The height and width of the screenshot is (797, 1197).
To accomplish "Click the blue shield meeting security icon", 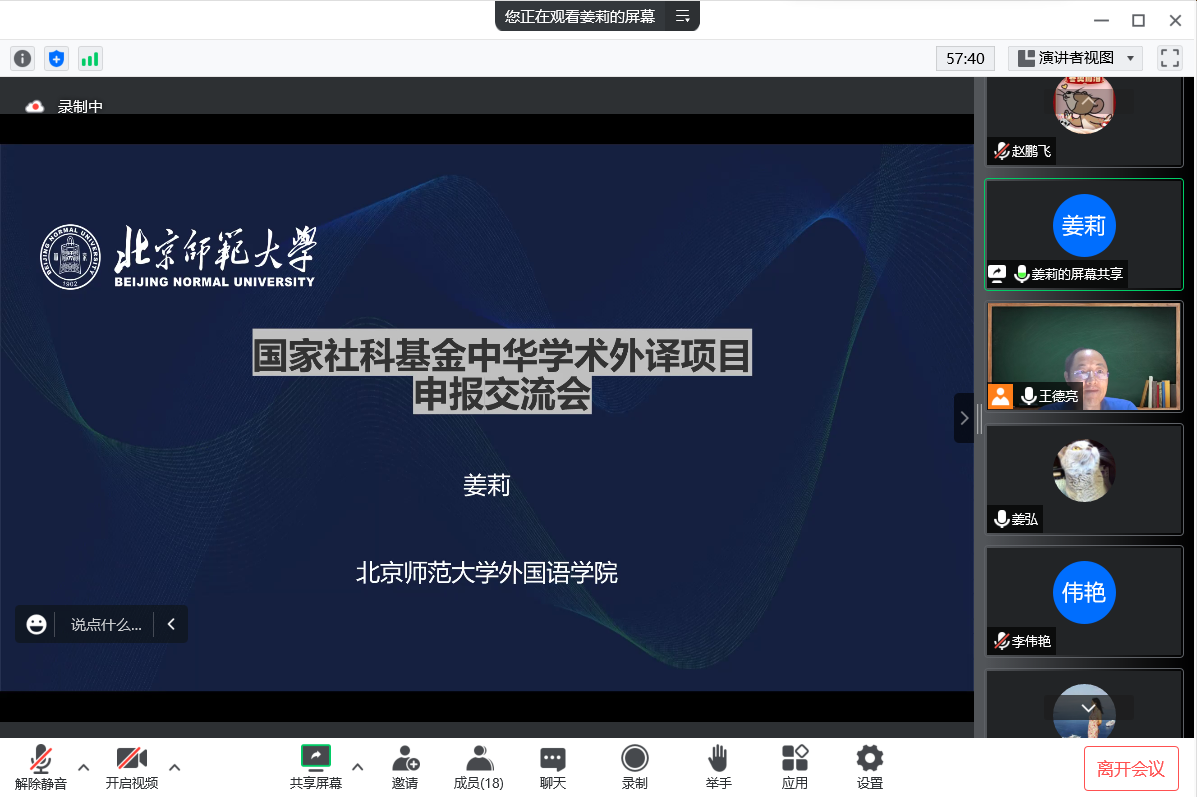I will point(56,58).
